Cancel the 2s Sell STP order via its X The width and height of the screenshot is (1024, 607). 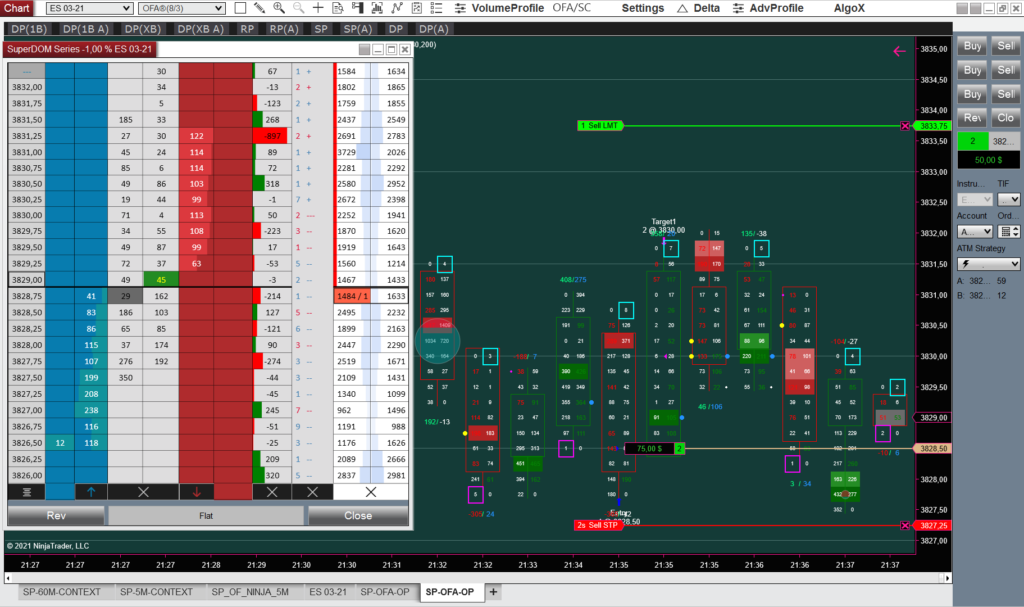(x=904, y=525)
